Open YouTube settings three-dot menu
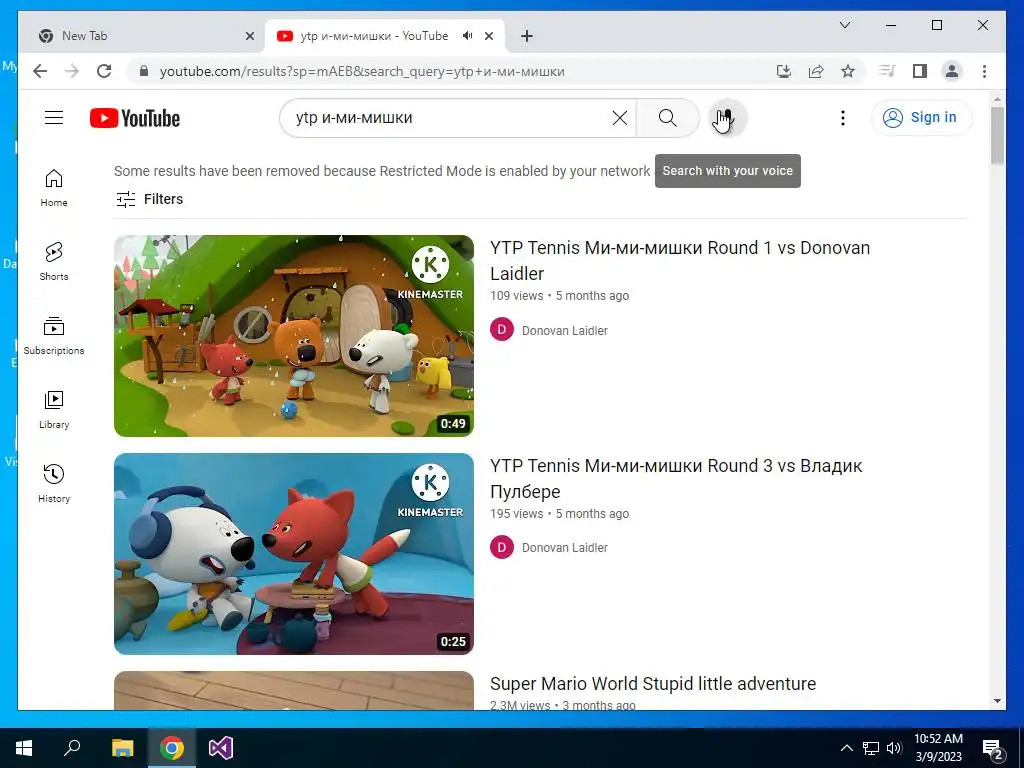Screen dimensions: 1024x768 [x=842, y=118]
